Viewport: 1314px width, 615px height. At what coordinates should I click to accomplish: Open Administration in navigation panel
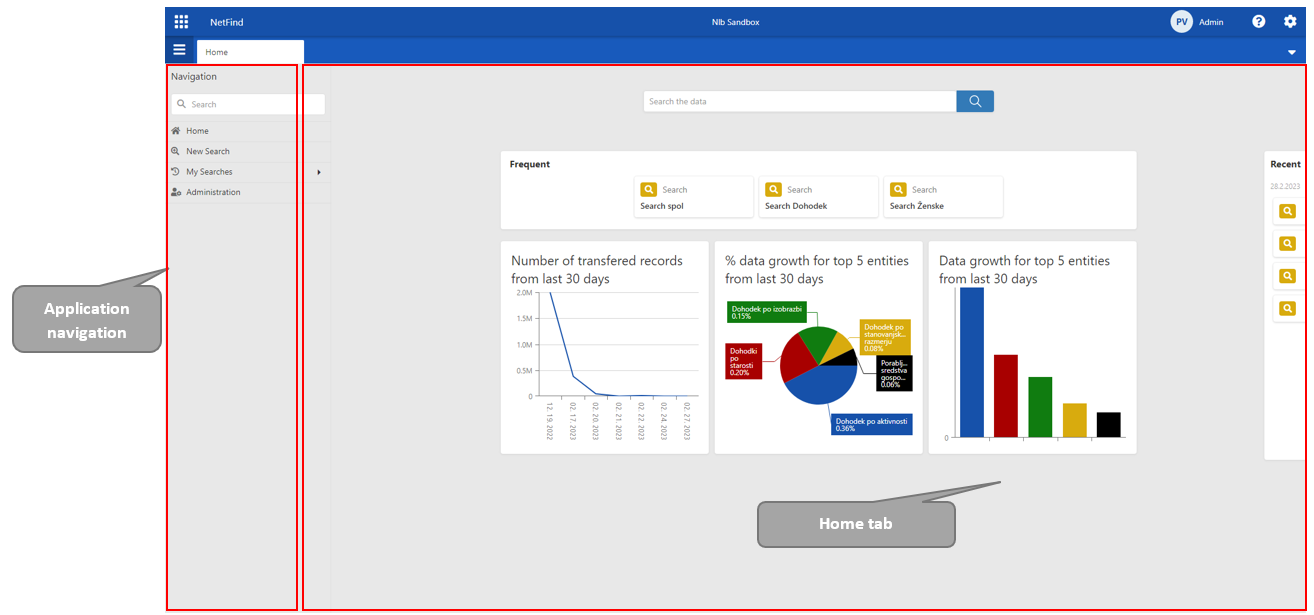click(x=212, y=192)
